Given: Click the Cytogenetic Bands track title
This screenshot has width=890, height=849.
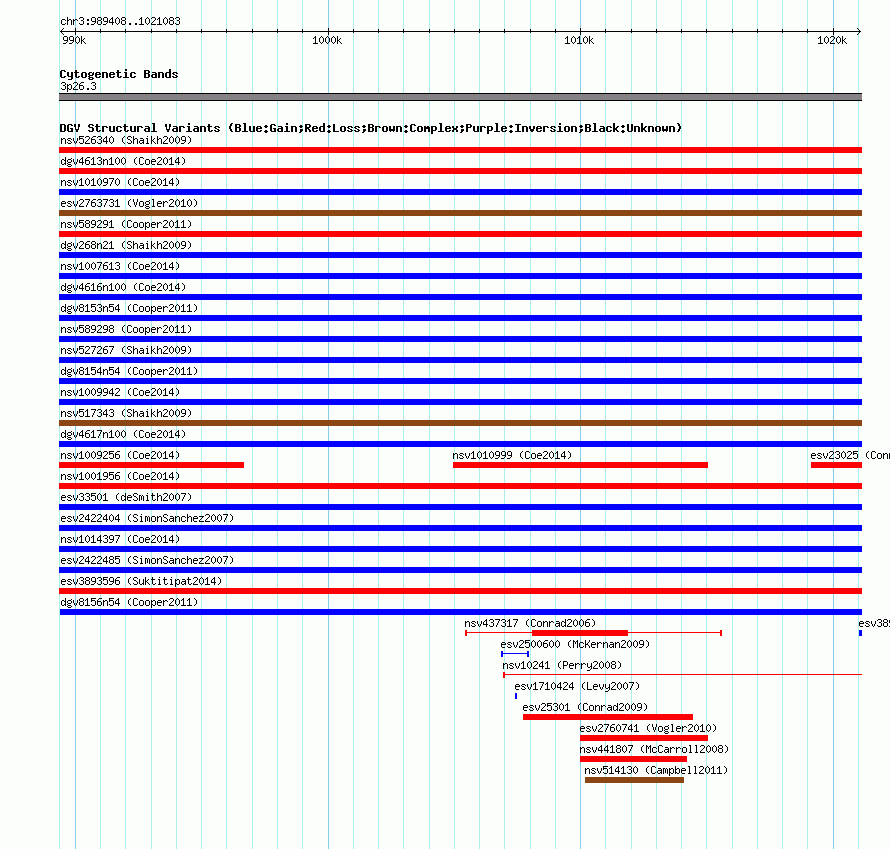Looking at the screenshot, I should 119,74.
